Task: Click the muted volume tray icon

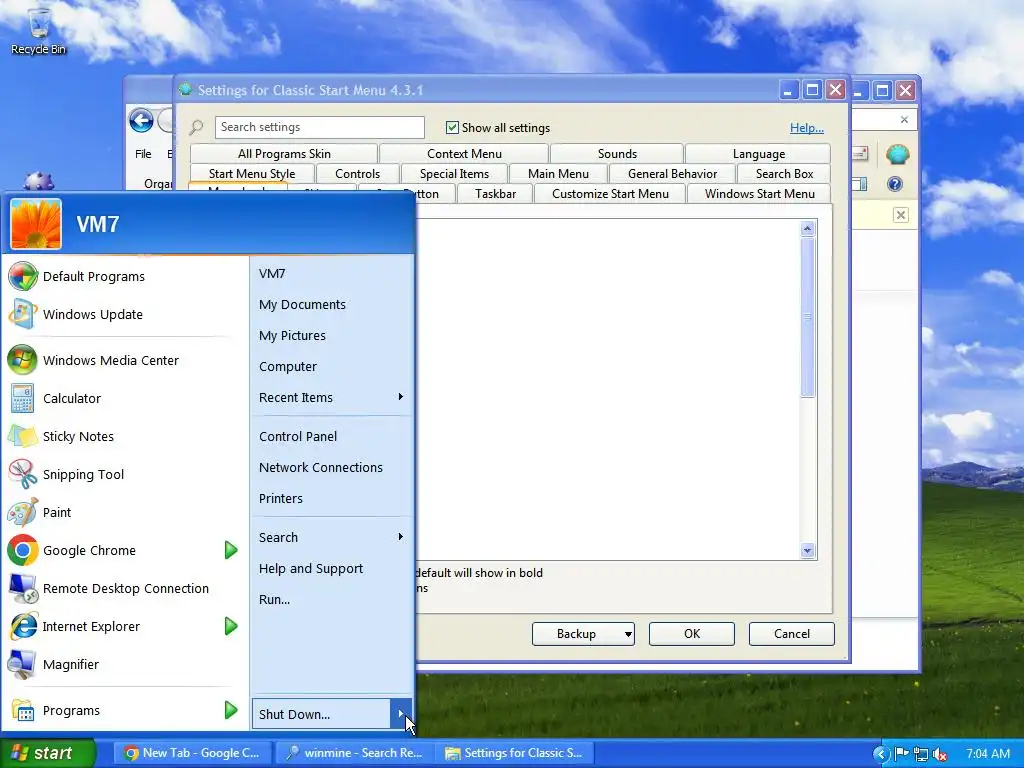Action: click(940, 754)
